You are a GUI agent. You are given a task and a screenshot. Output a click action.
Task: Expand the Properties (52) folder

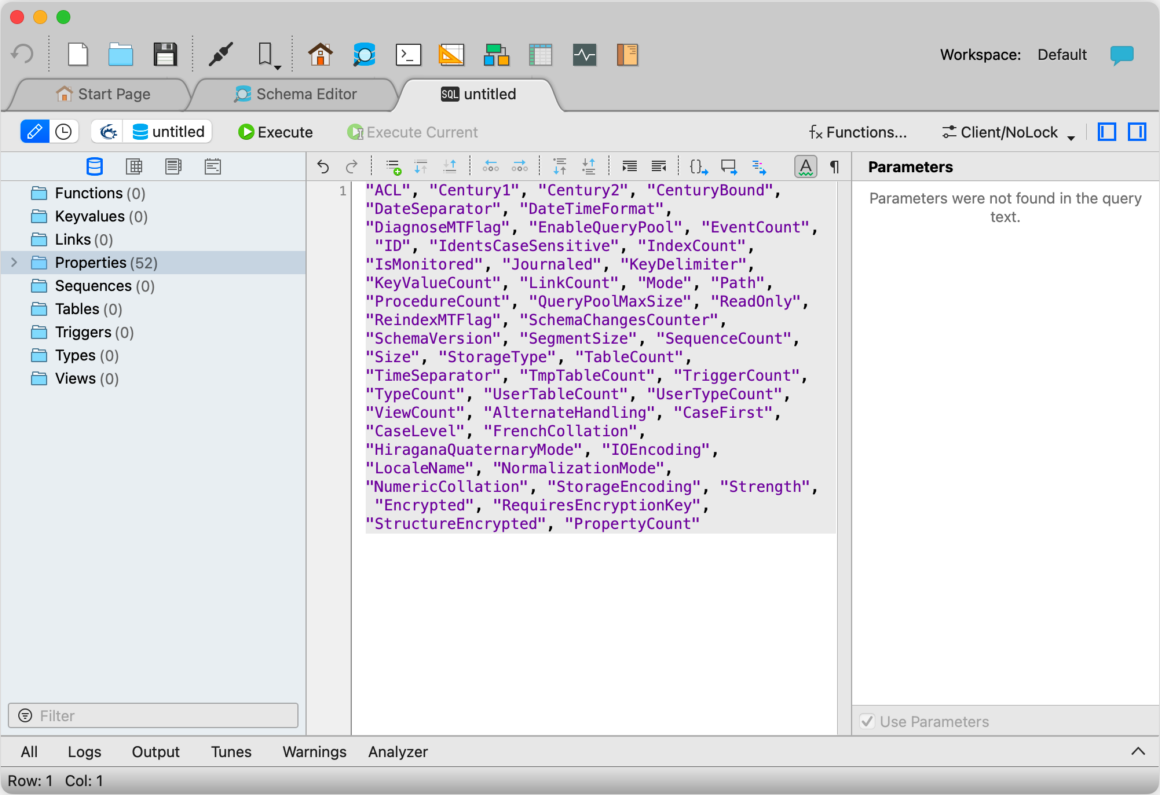click(x=14, y=263)
